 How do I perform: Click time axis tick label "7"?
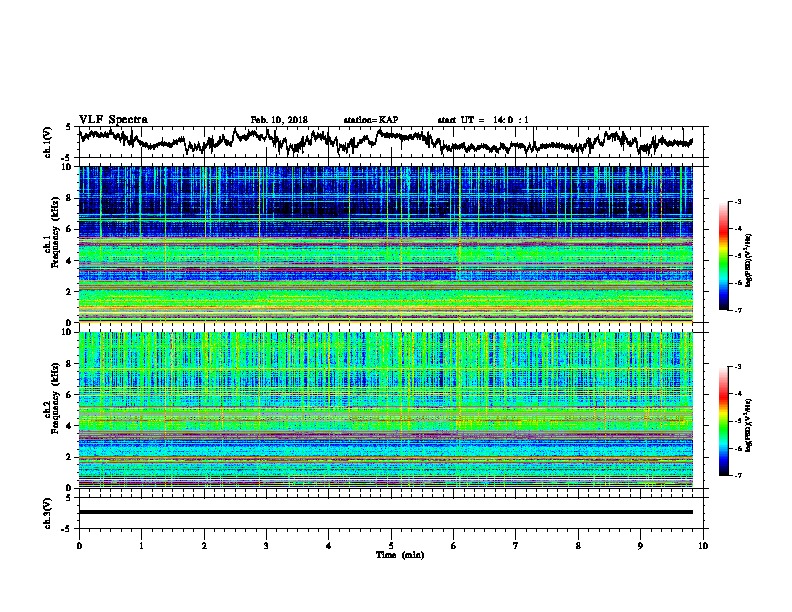pos(516,545)
